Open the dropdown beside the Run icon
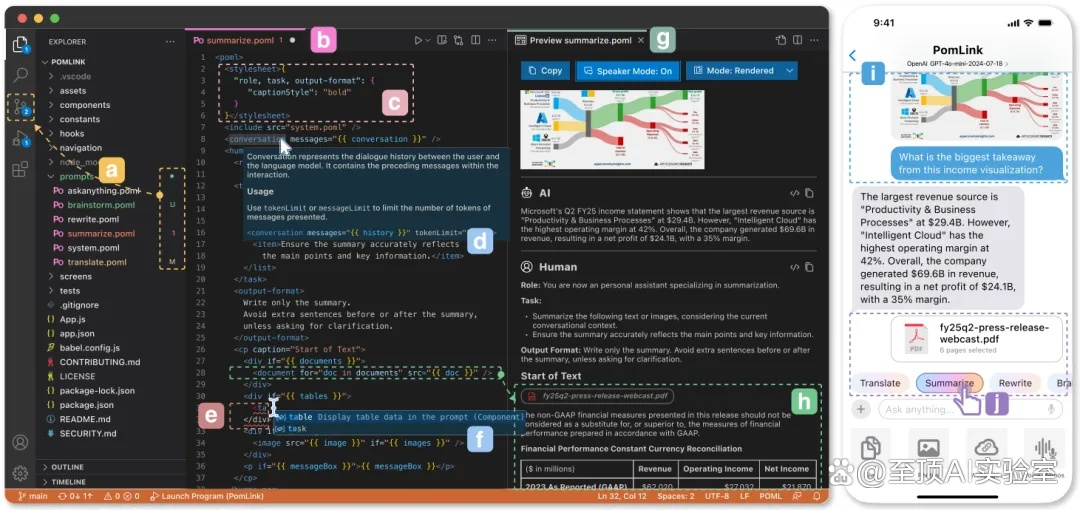 [428, 41]
